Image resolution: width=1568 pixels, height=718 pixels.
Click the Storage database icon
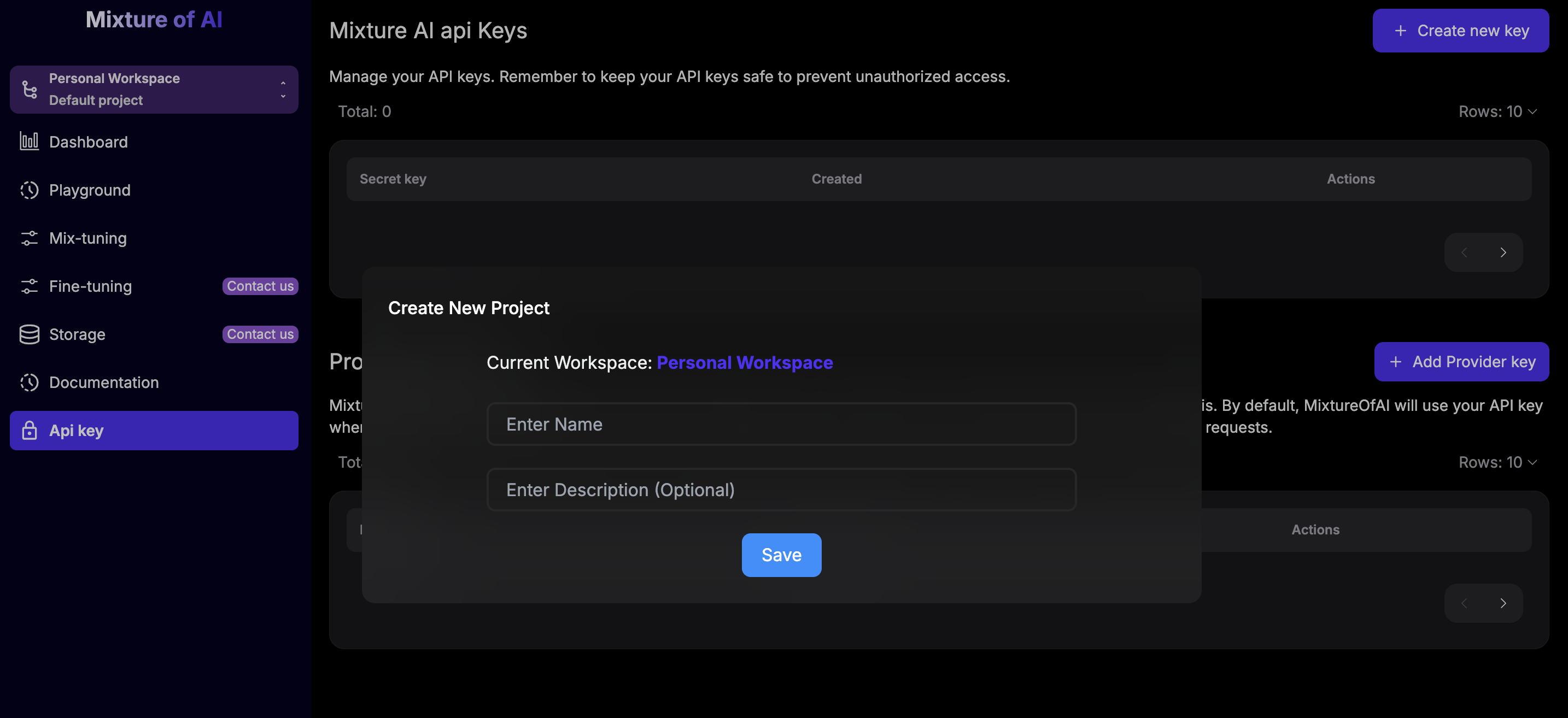pyautogui.click(x=29, y=334)
